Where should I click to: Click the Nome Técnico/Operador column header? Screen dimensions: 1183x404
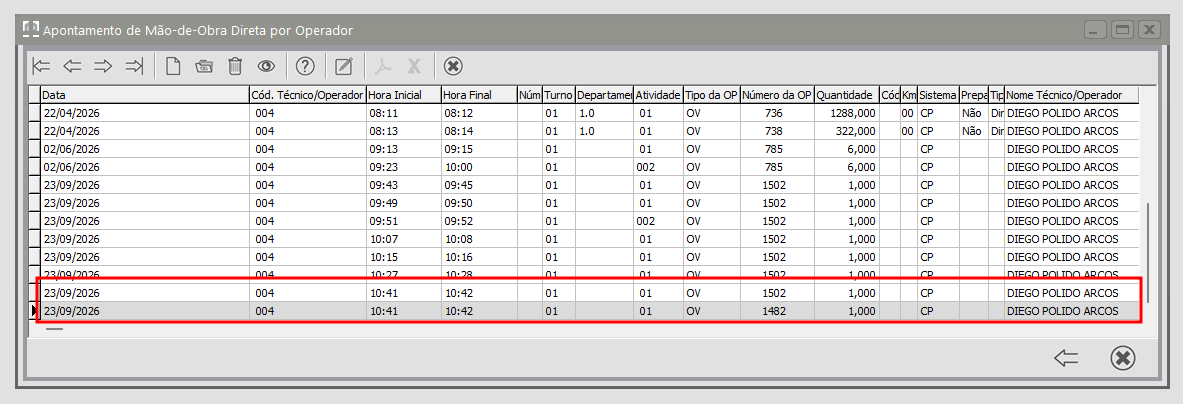click(1071, 95)
